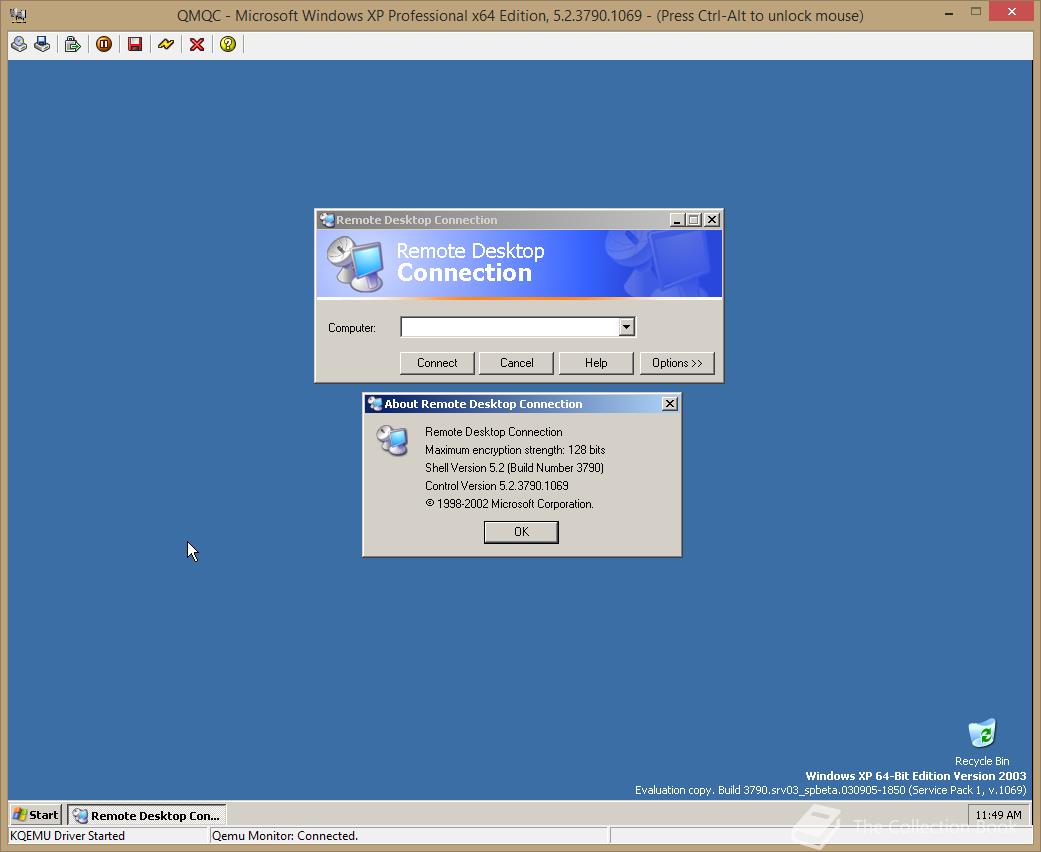
Task: Maximize the QMQC host window
Action: [976, 13]
